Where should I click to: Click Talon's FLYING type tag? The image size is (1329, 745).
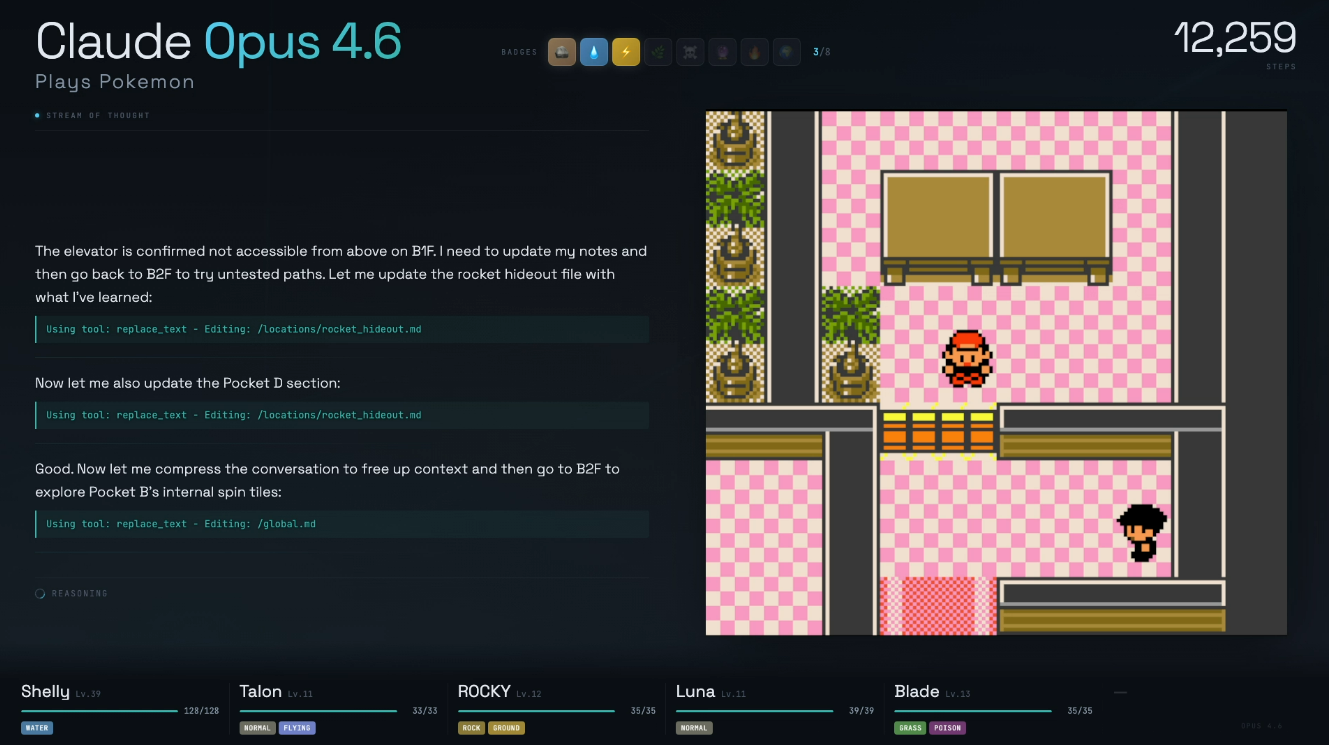click(x=297, y=728)
